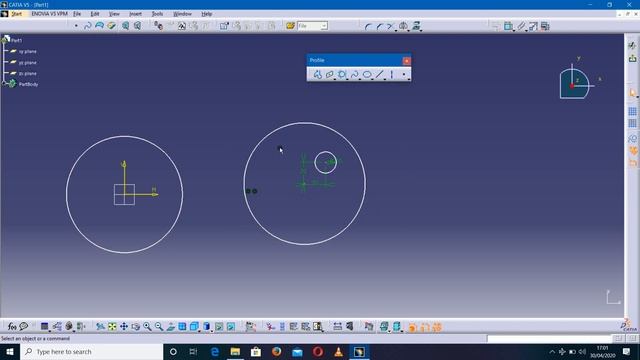Open Microsoft Edge from the taskbar
This screenshot has width=640, height=360.
pos(214,351)
